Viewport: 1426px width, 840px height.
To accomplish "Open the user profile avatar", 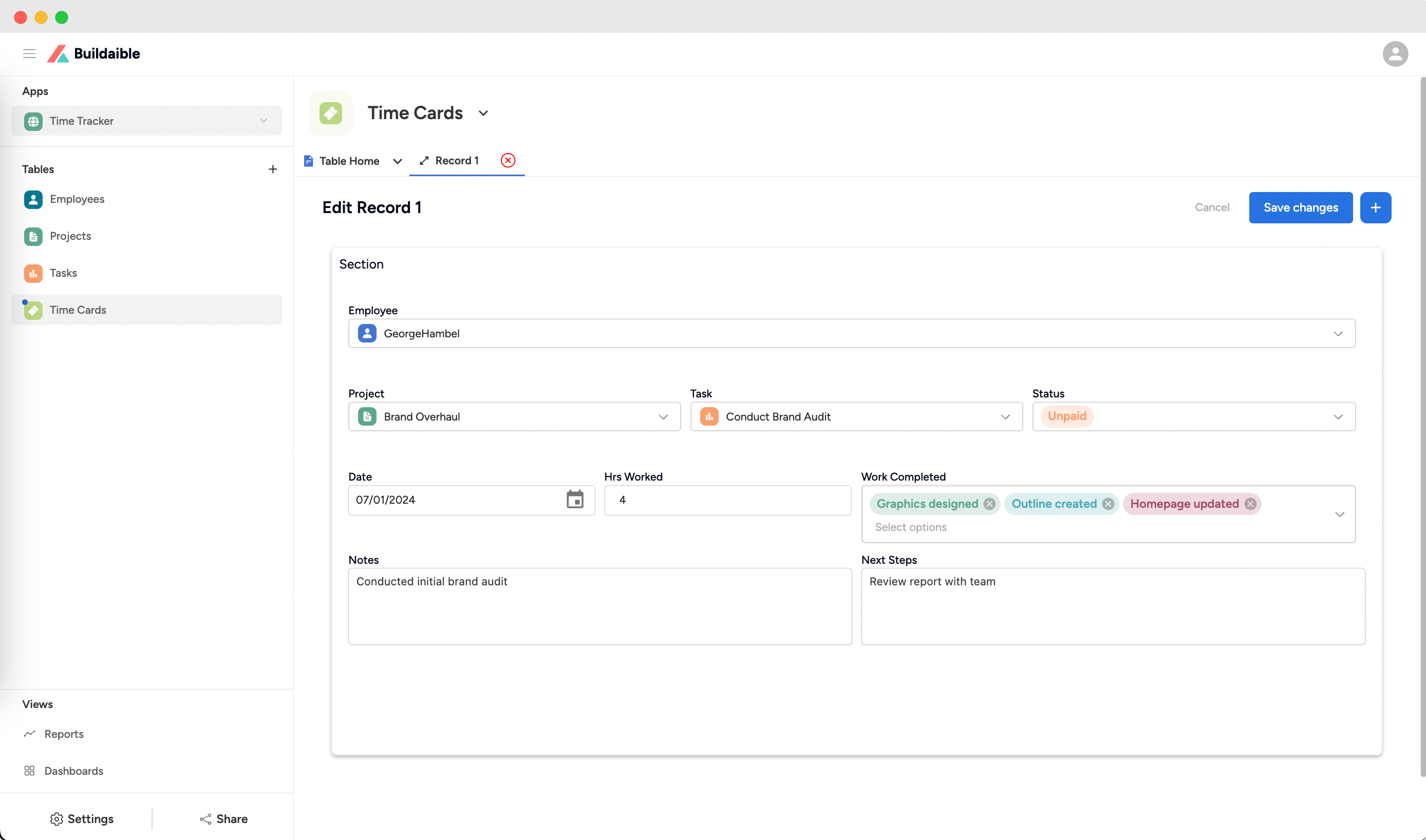I will 1395,54.
